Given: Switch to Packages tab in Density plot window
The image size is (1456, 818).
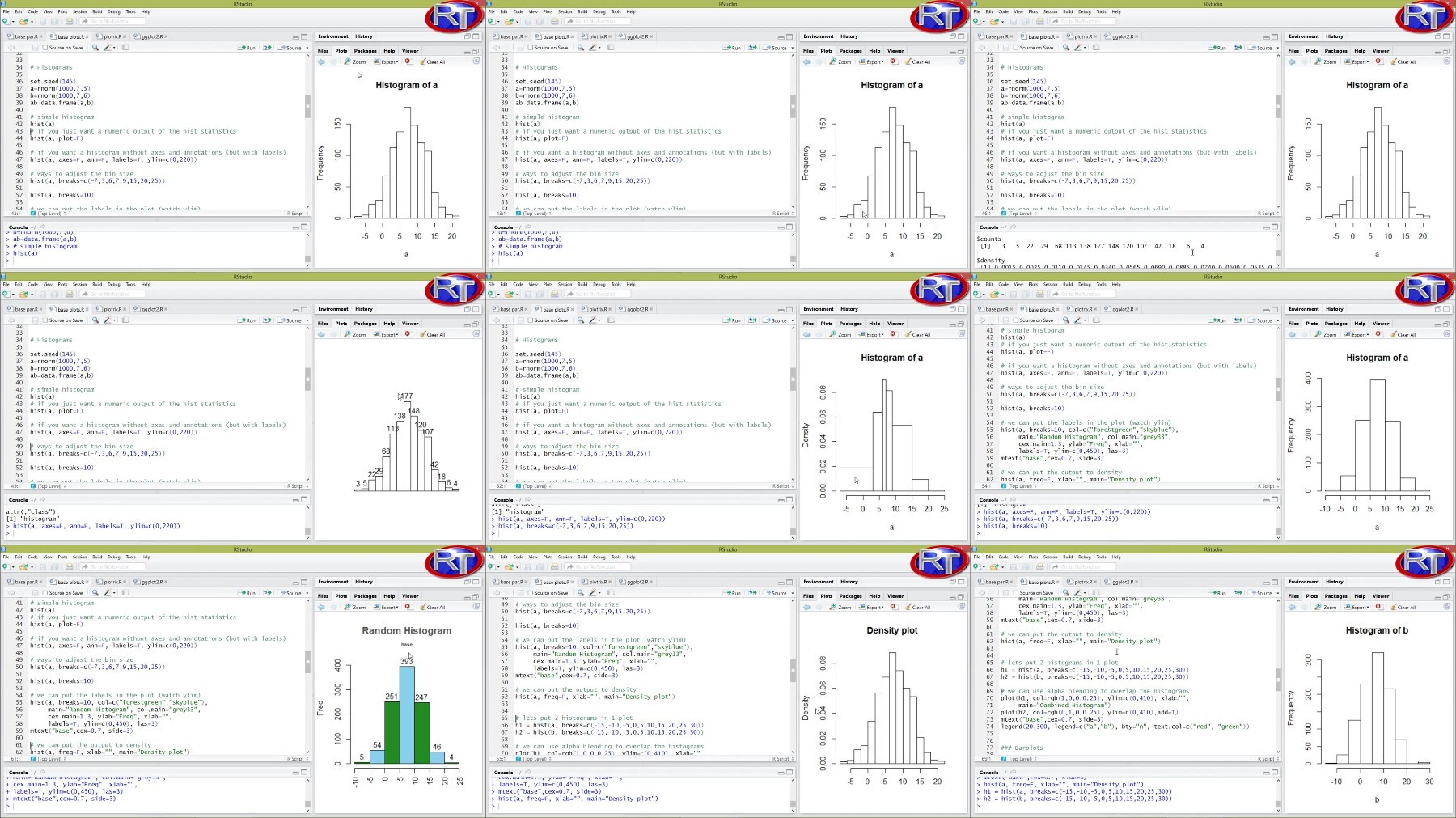Looking at the screenshot, I should pyautogui.click(x=850, y=596).
